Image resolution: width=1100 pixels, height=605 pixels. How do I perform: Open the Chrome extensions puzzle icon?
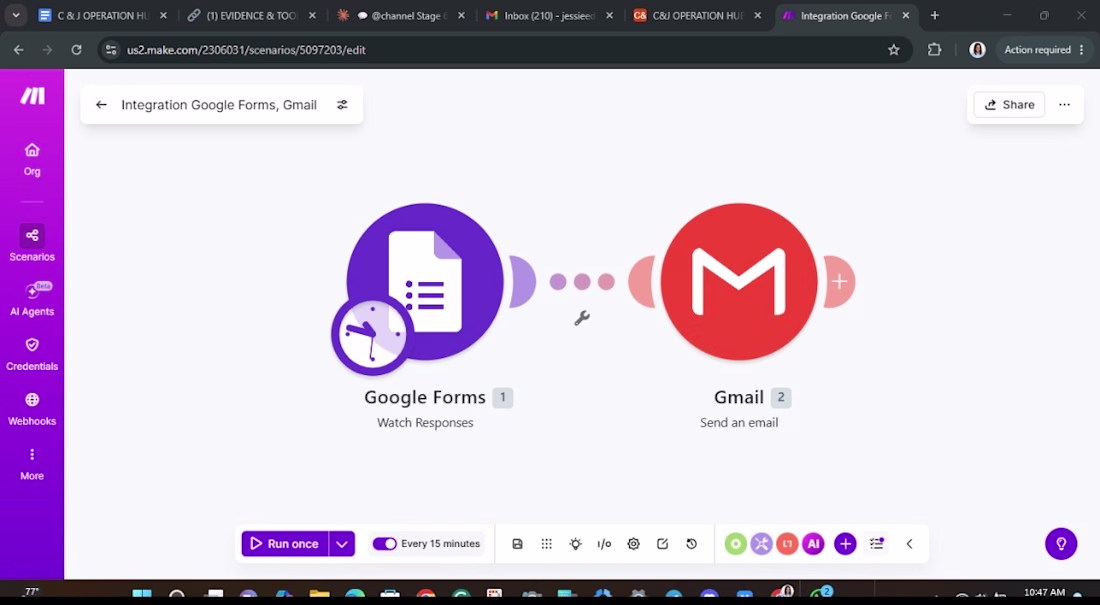click(934, 50)
